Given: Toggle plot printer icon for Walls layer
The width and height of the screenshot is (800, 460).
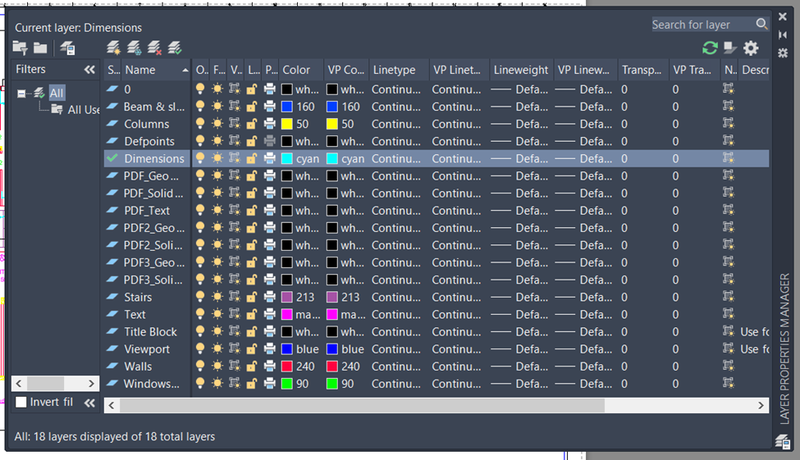Looking at the screenshot, I should 270,366.
